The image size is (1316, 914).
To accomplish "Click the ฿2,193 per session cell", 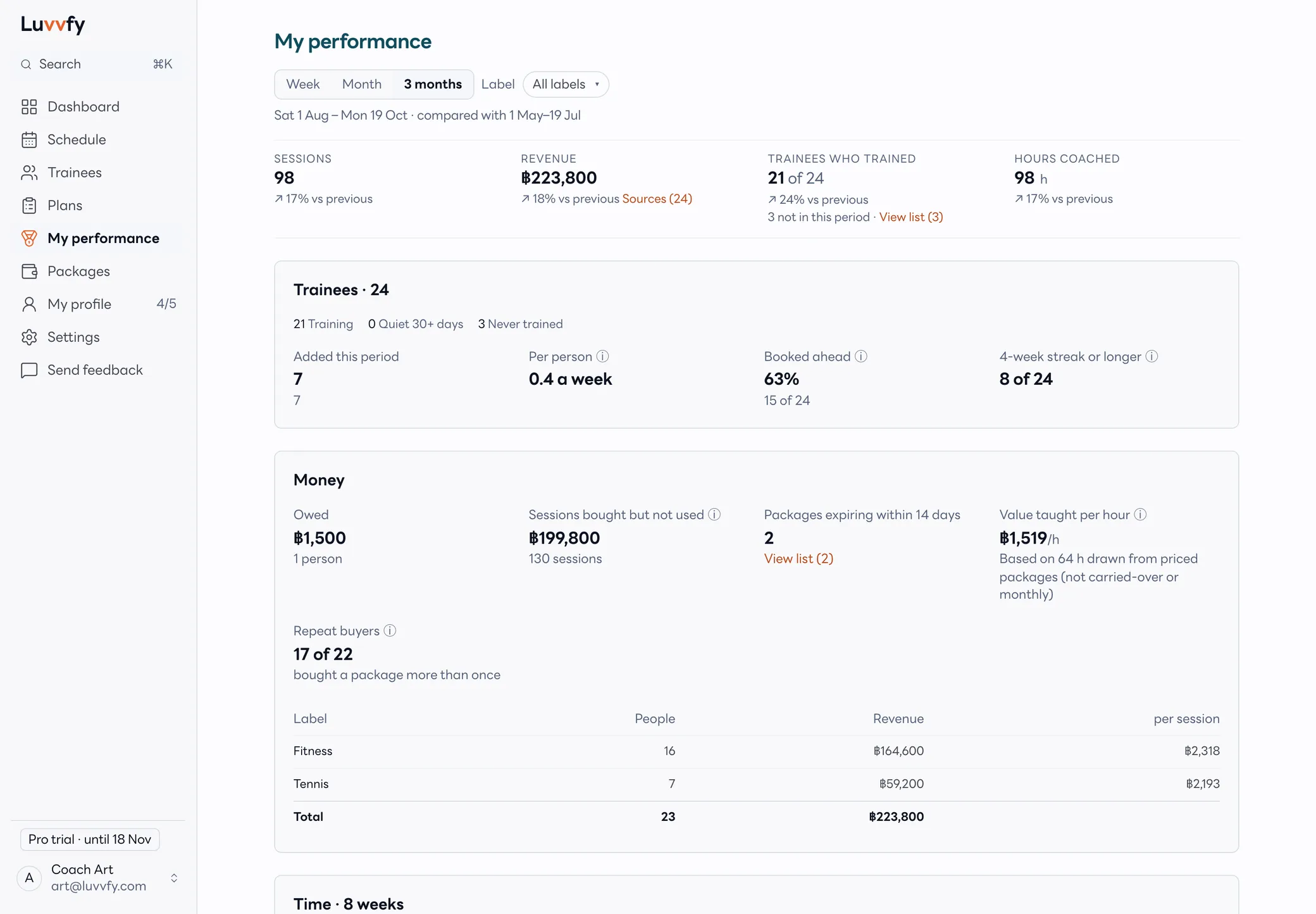I will [x=1202, y=784].
